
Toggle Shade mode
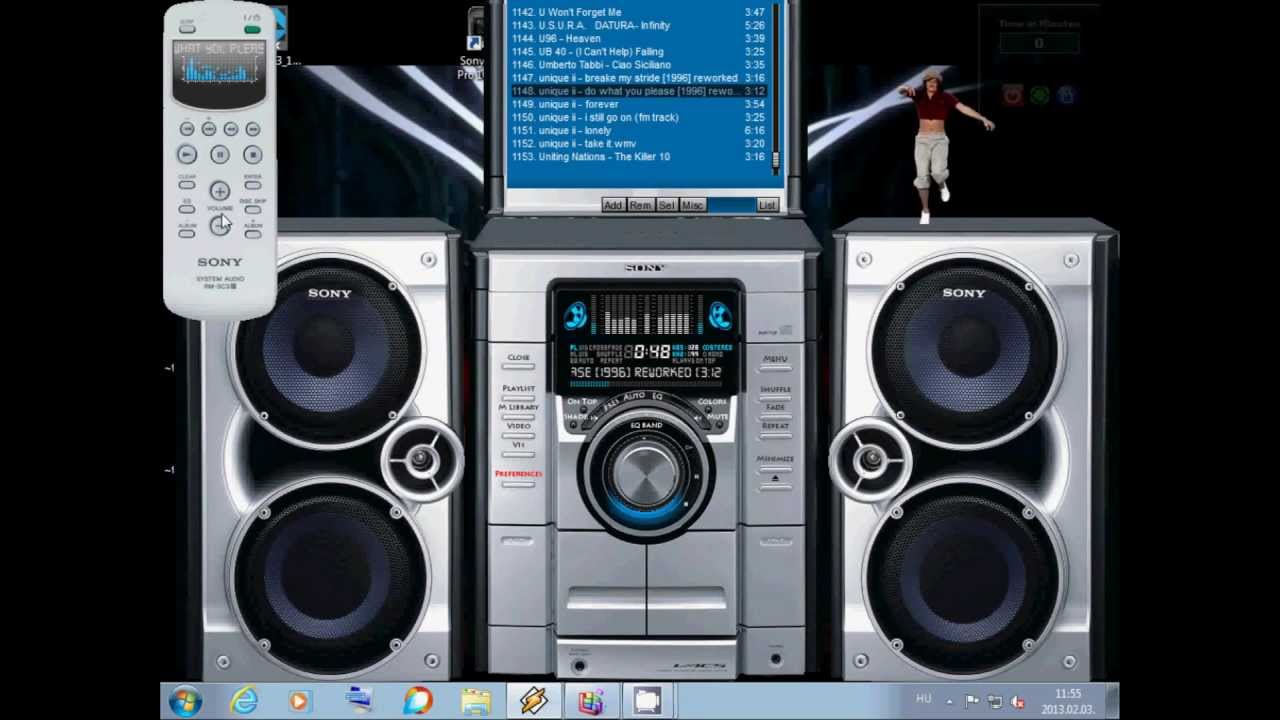tap(575, 417)
